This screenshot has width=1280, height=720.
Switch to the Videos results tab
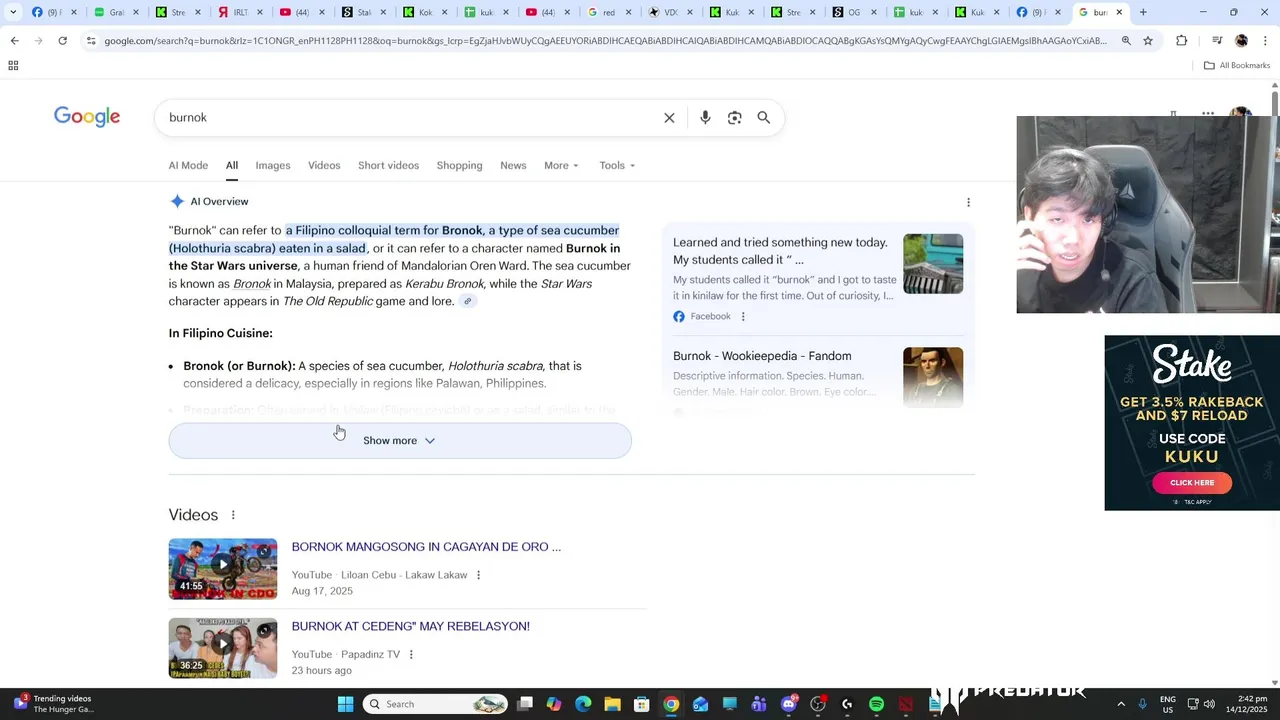[324, 165]
